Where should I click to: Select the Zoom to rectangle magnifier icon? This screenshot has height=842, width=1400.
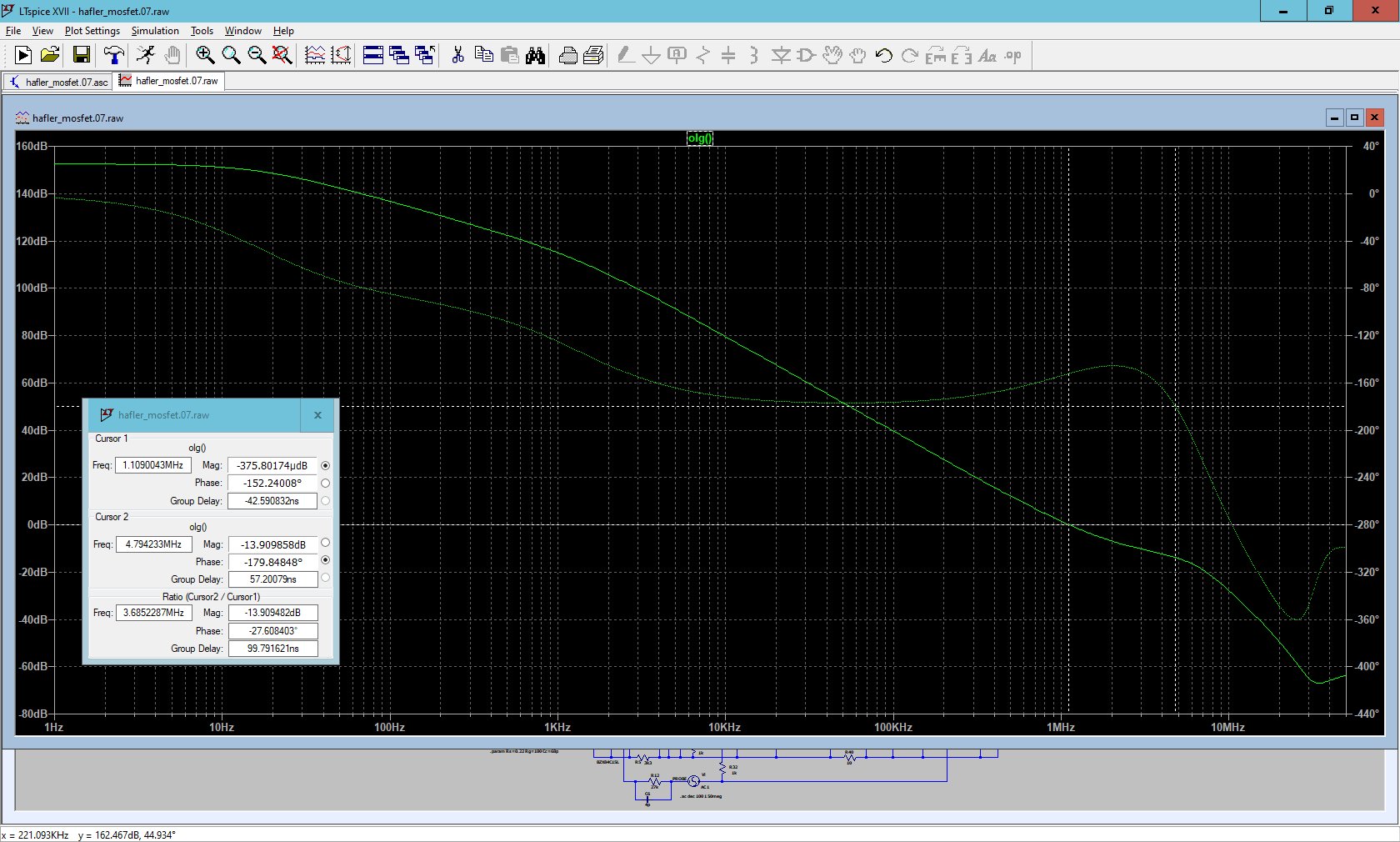[231, 55]
